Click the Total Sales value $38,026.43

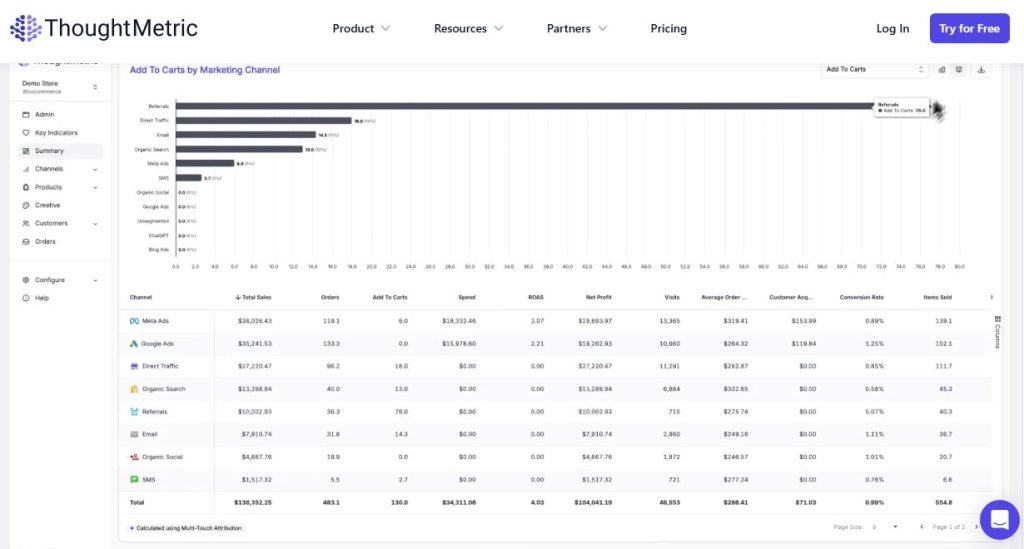(255, 321)
